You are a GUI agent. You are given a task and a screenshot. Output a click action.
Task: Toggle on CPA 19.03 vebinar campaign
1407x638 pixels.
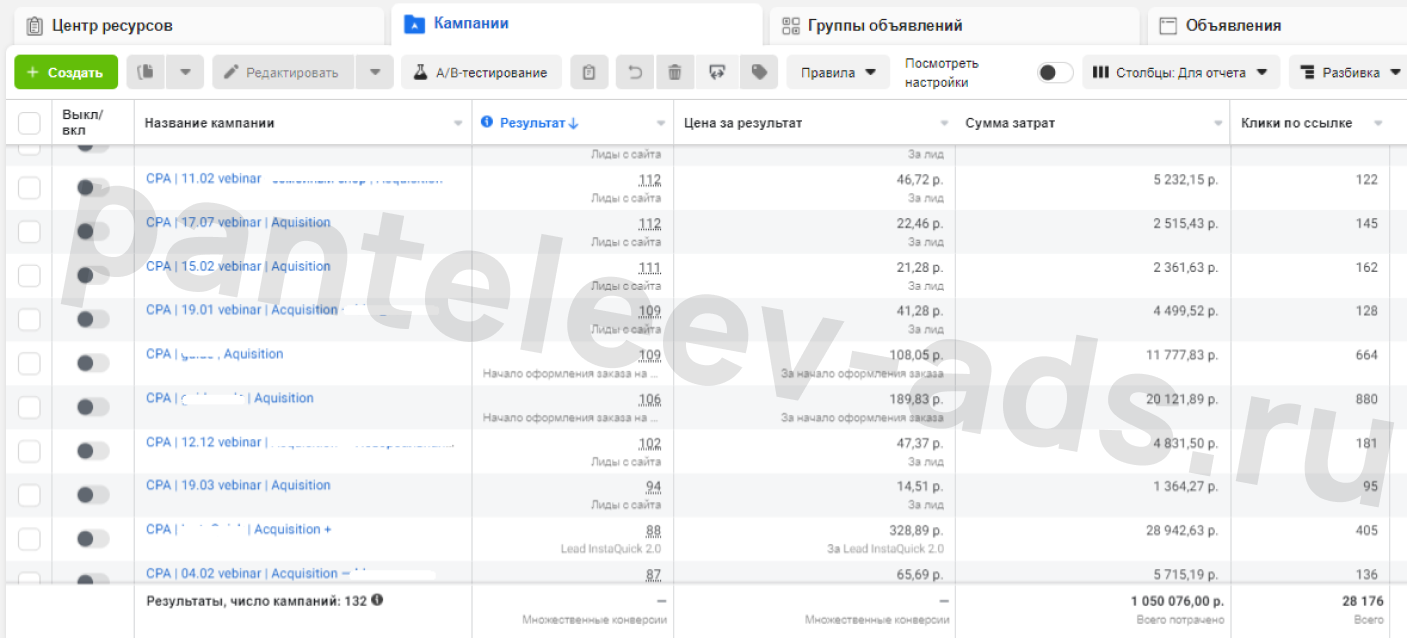pyautogui.click(x=92, y=494)
